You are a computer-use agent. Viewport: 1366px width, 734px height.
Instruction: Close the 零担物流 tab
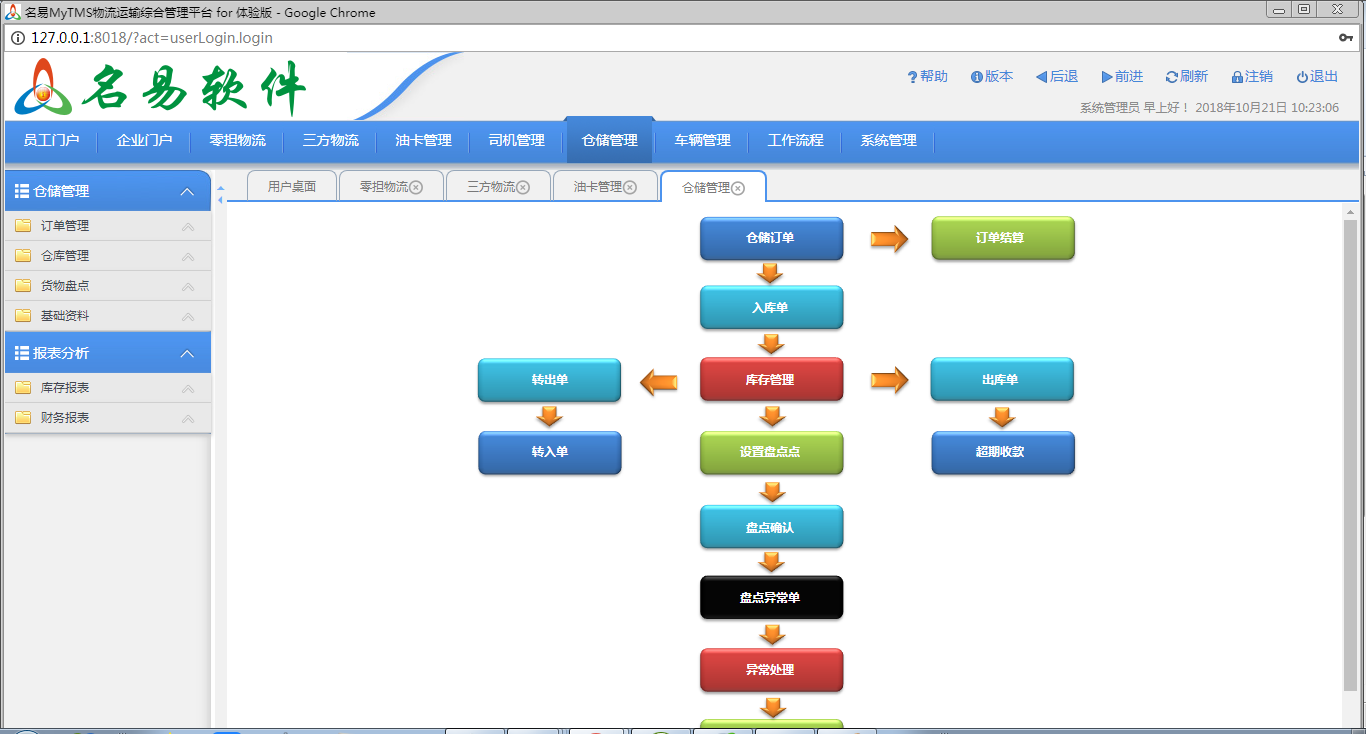click(418, 185)
